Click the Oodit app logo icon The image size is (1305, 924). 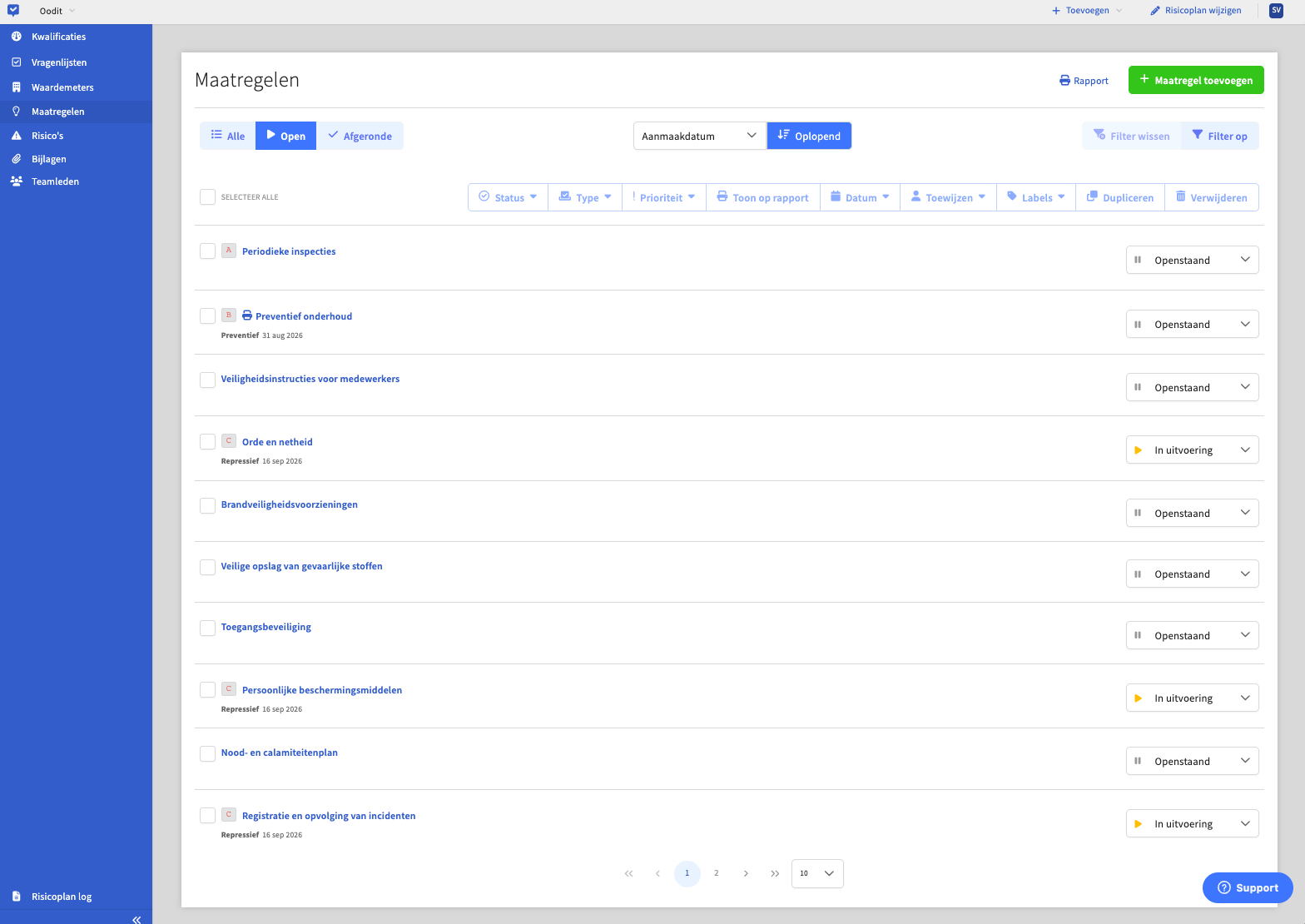pyautogui.click(x=13, y=11)
